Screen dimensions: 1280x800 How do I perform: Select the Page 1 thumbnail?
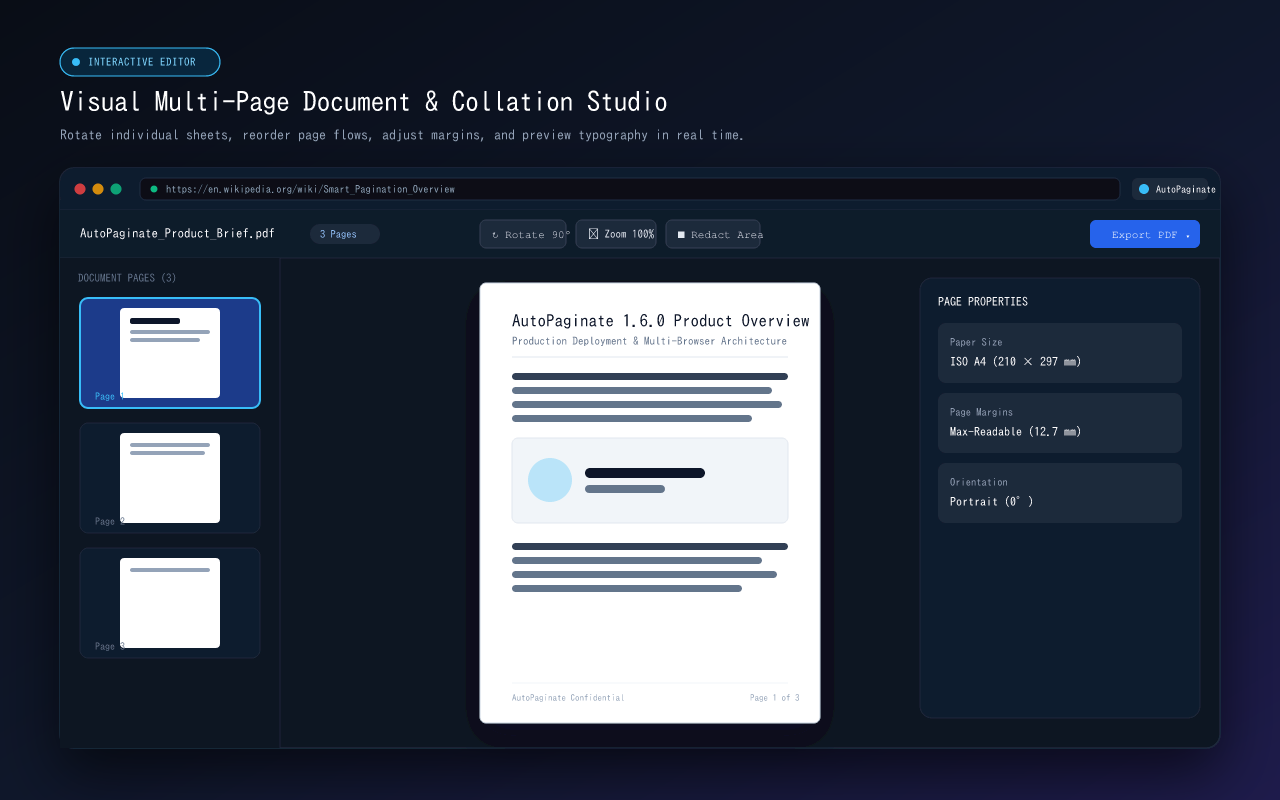pyautogui.click(x=170, y=353)
